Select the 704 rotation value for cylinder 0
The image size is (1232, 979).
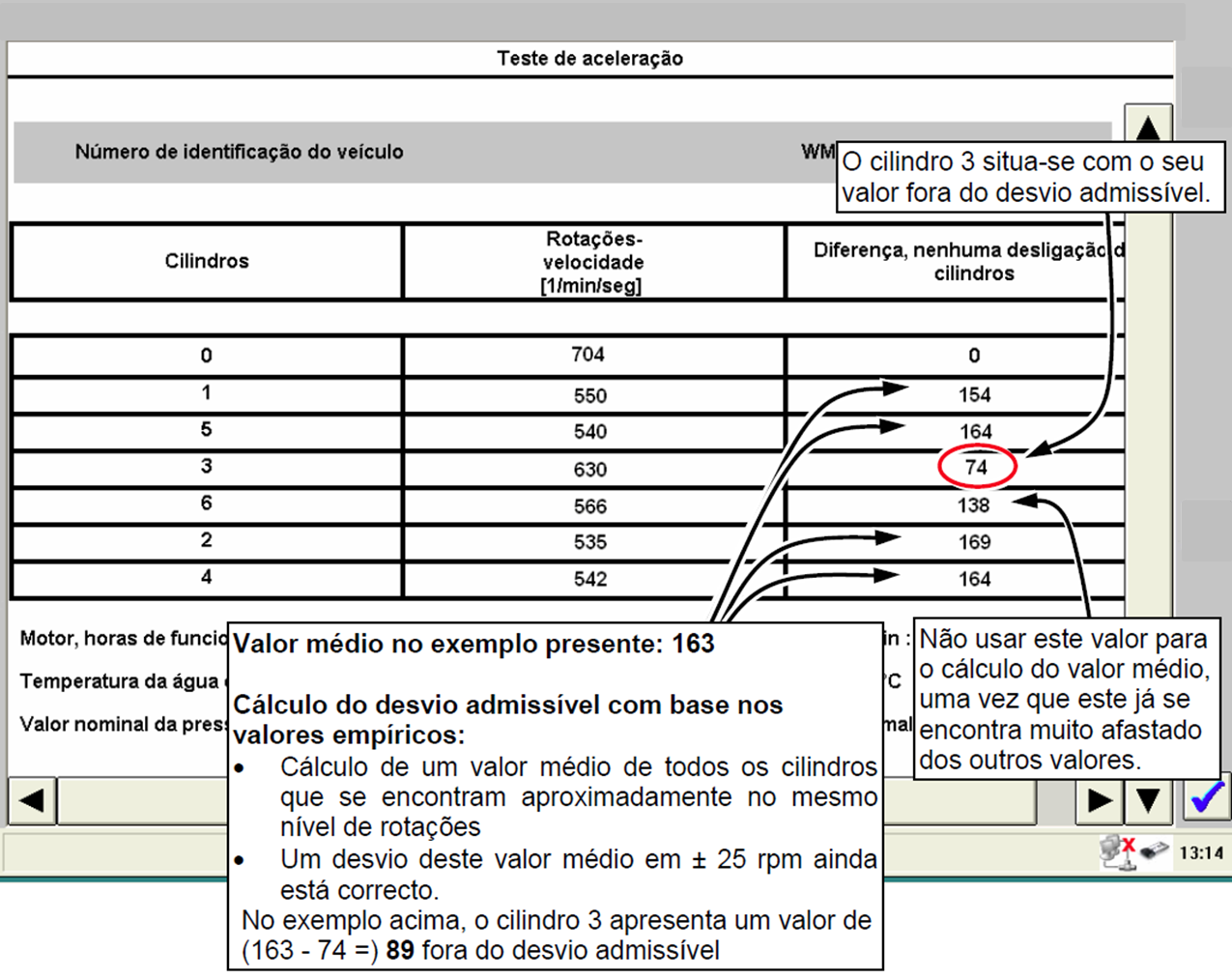588,355
